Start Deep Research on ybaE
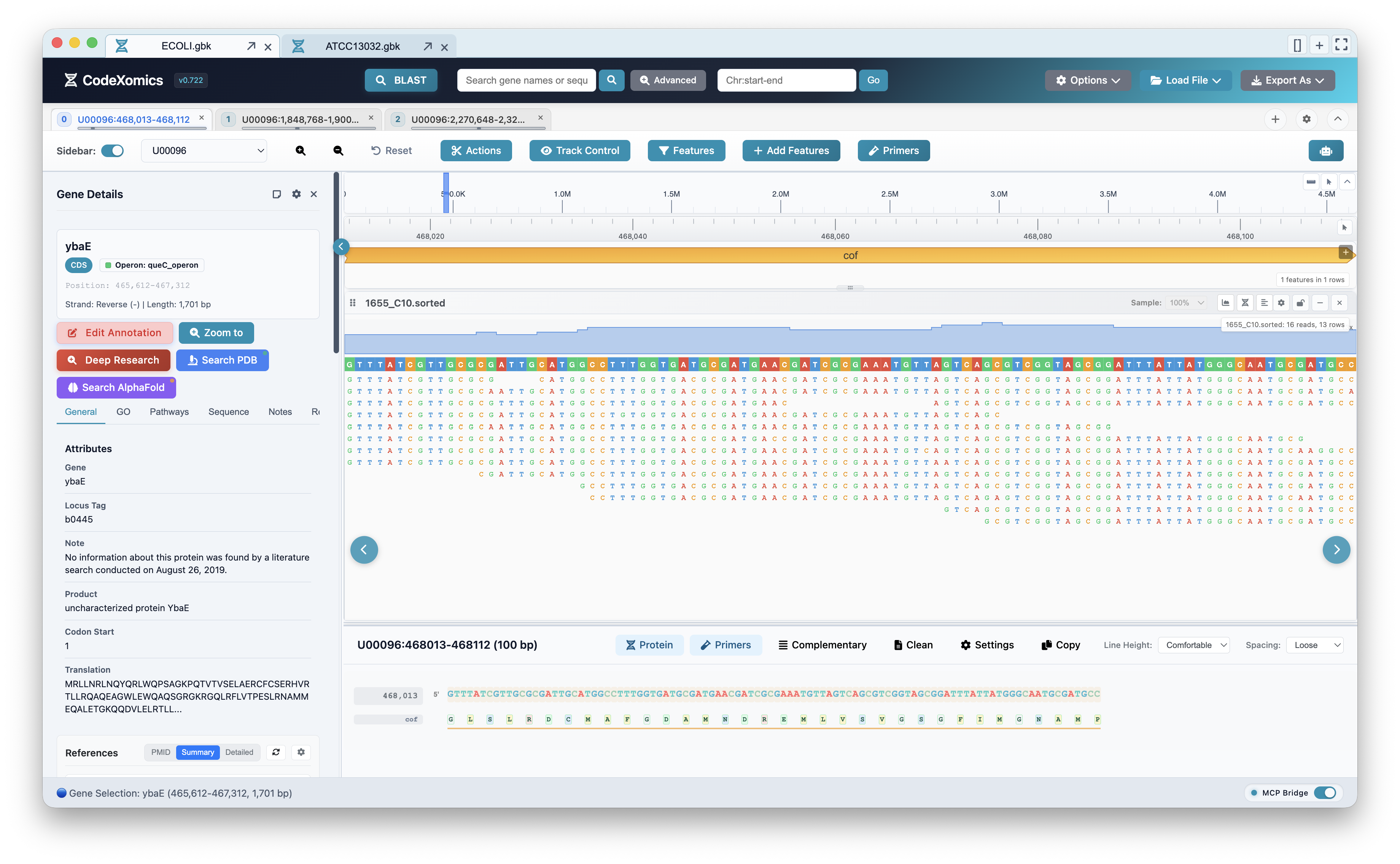The image size is (1400, 864). [x=113, y=361]
